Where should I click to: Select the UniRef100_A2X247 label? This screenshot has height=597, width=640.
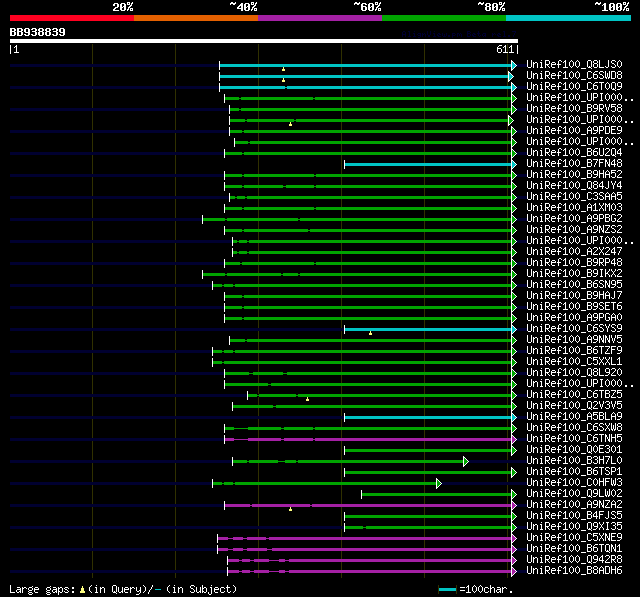pos(574,252)
